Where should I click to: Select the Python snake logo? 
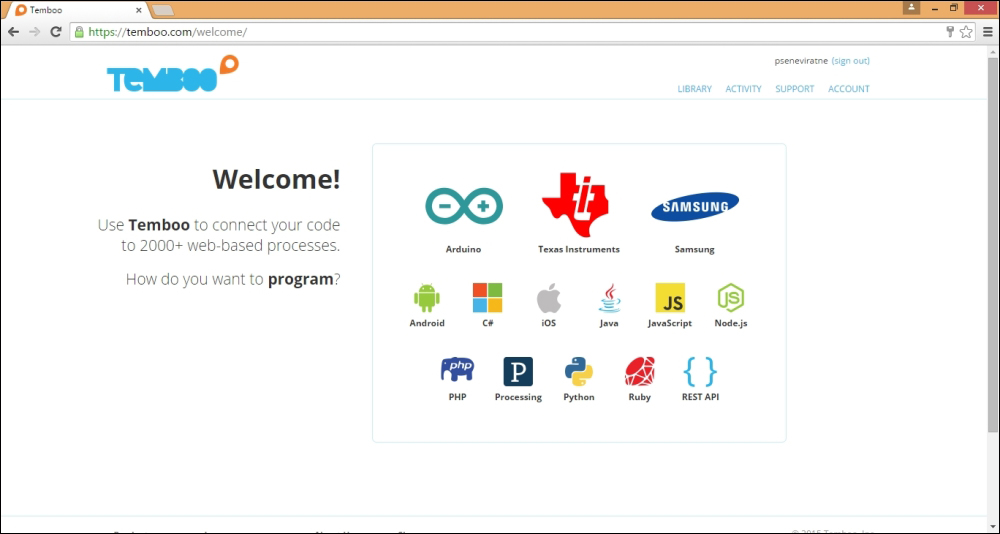coord(578,371)
